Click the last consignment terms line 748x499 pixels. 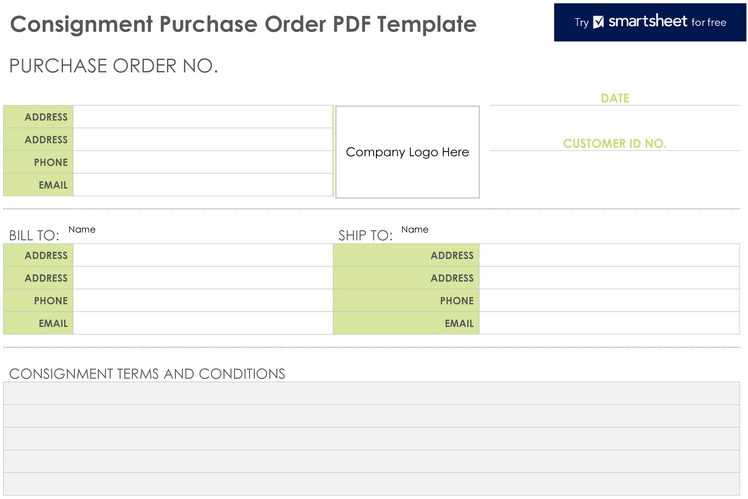coord(372,484)
